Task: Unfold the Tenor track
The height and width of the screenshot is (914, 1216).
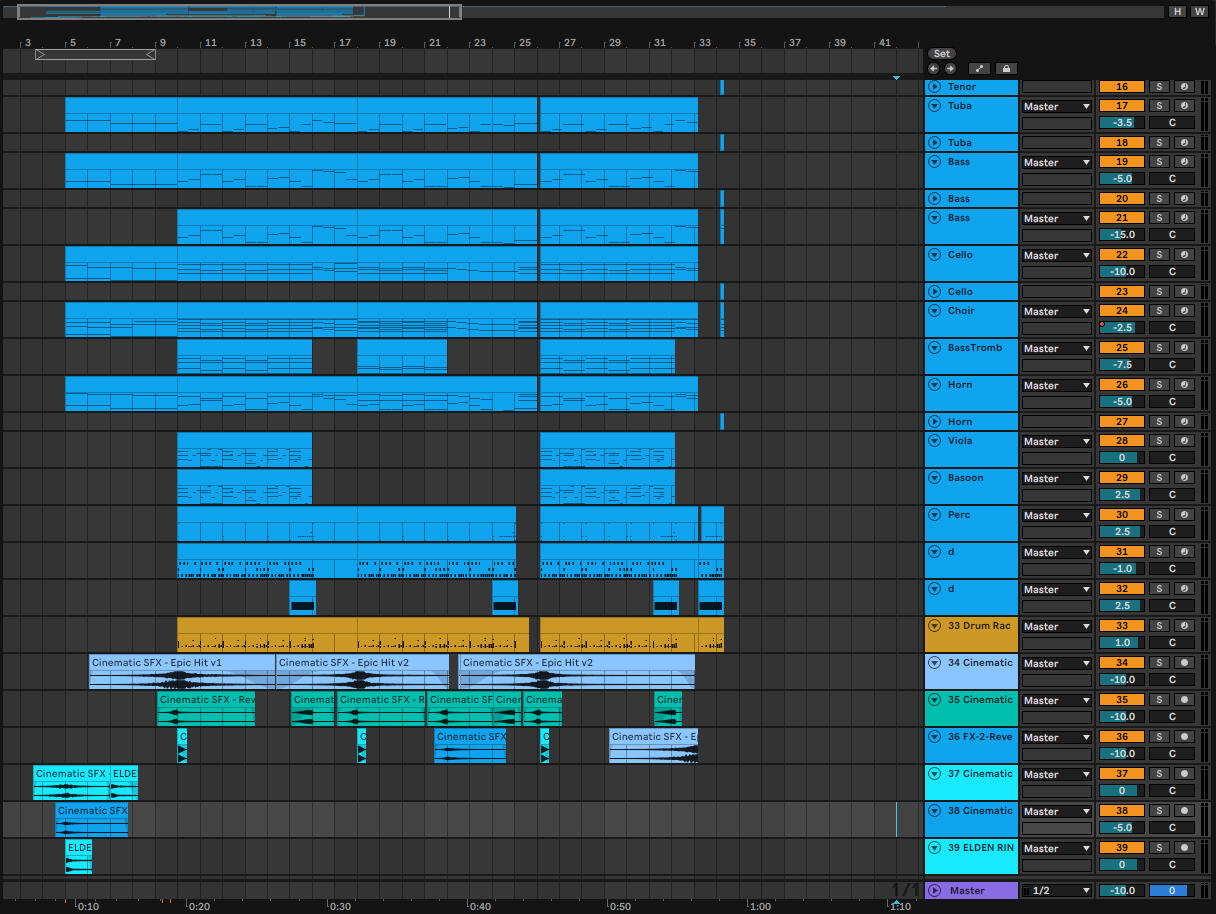Action: (x=935, y=87)
